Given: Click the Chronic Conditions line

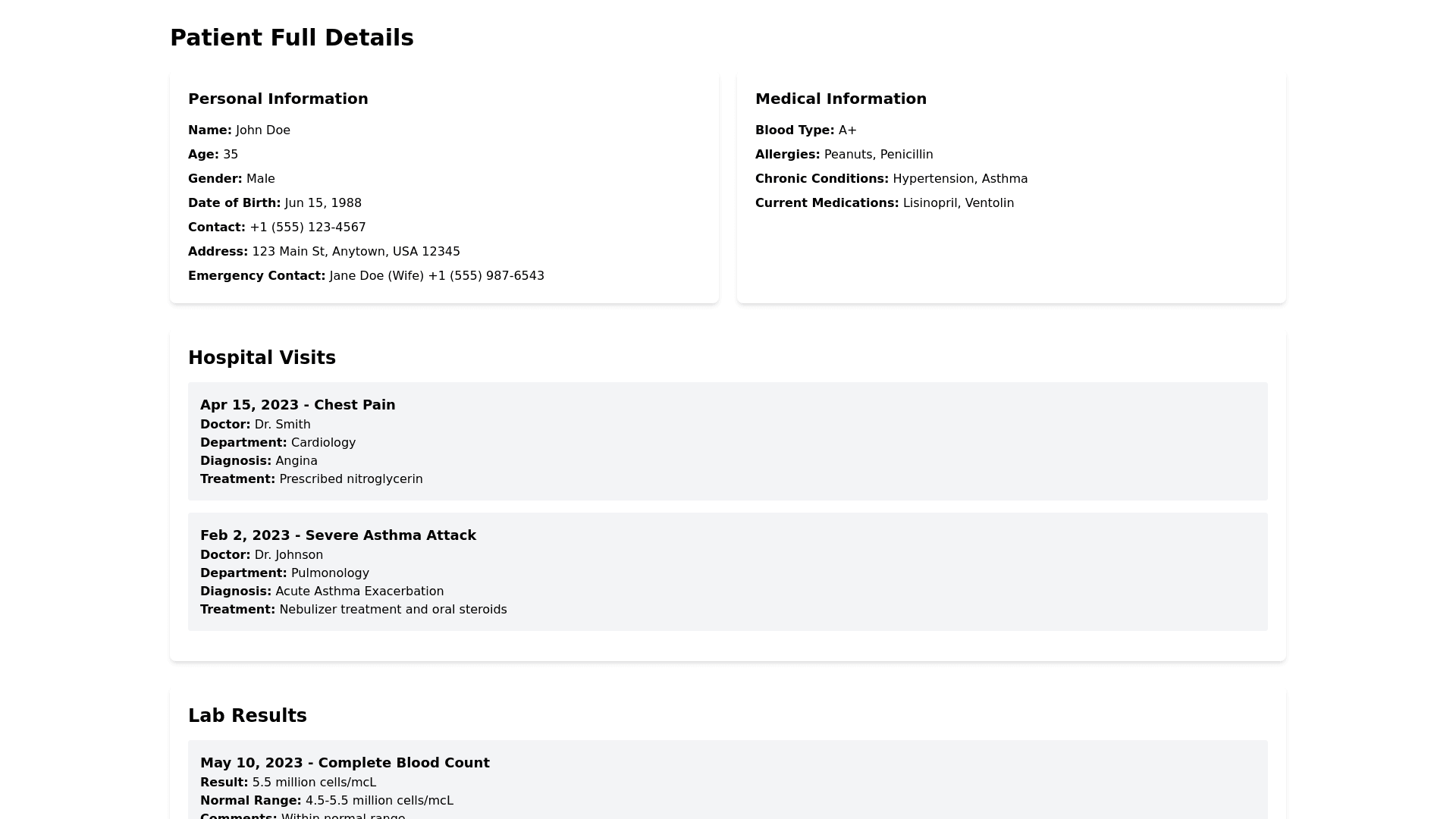Looking at the screenshot, I should (x=891, y=179).
